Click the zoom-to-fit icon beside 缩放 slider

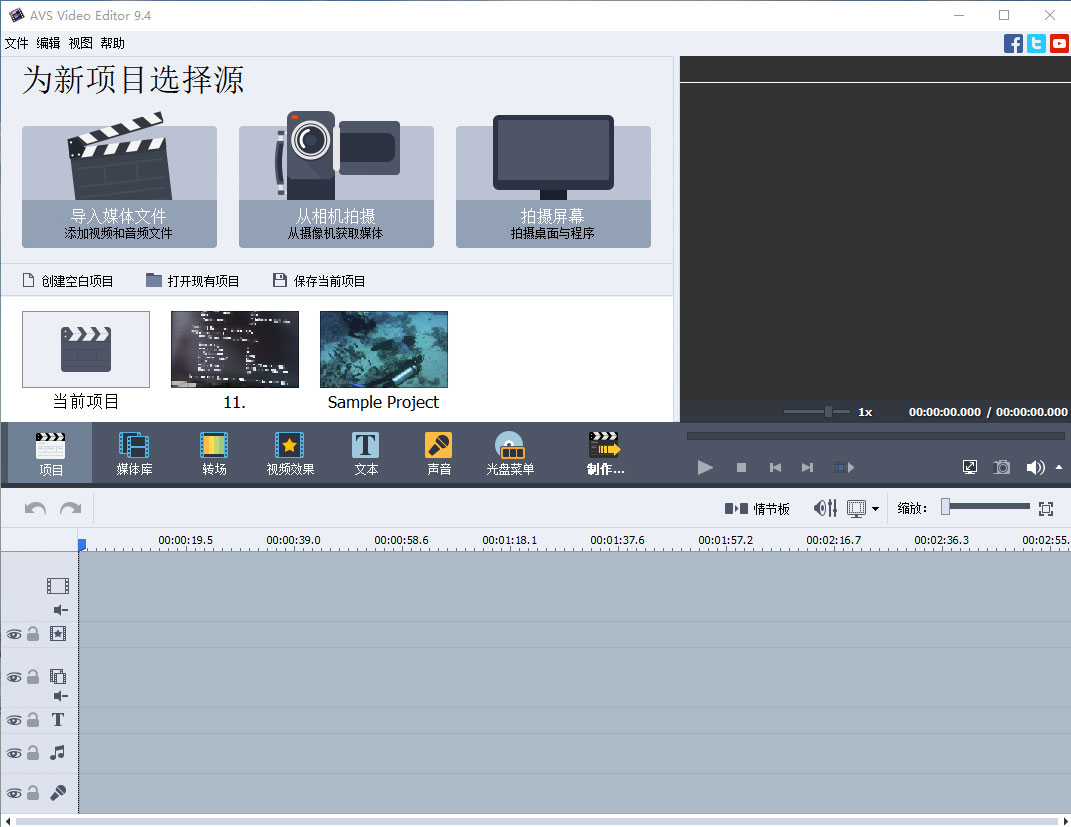[1046, 509]
